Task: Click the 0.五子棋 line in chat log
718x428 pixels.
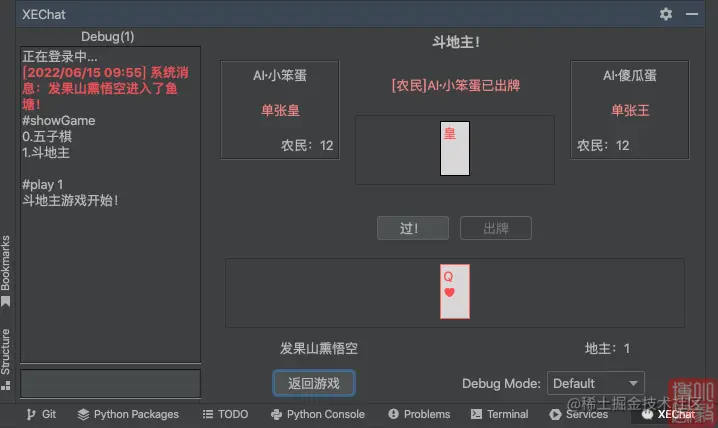Action: 47,136
